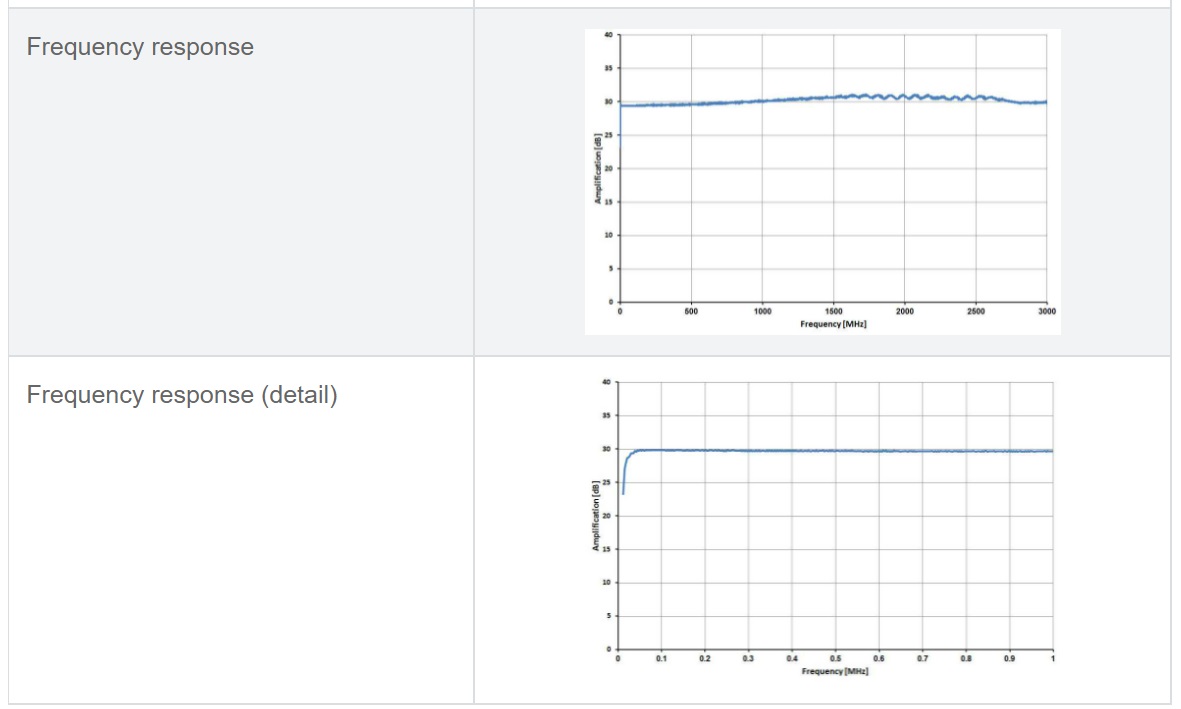This screenshot has height=709, width=1181.
Task: Click the 1000 tick label on upper chart
Action: [x=762, y=312]
